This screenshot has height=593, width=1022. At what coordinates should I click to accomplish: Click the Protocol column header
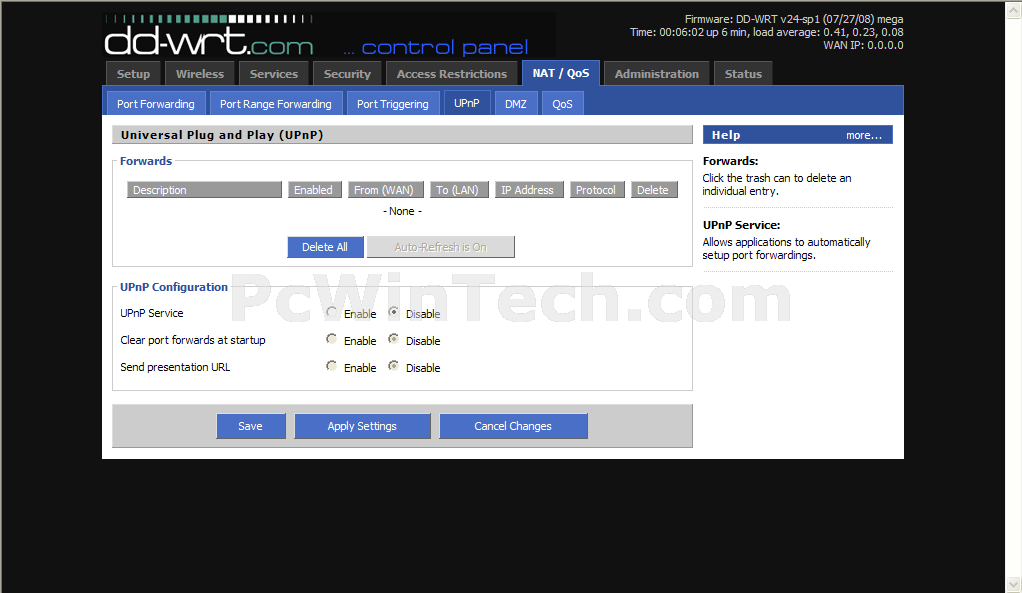click(x=597, y=190)
